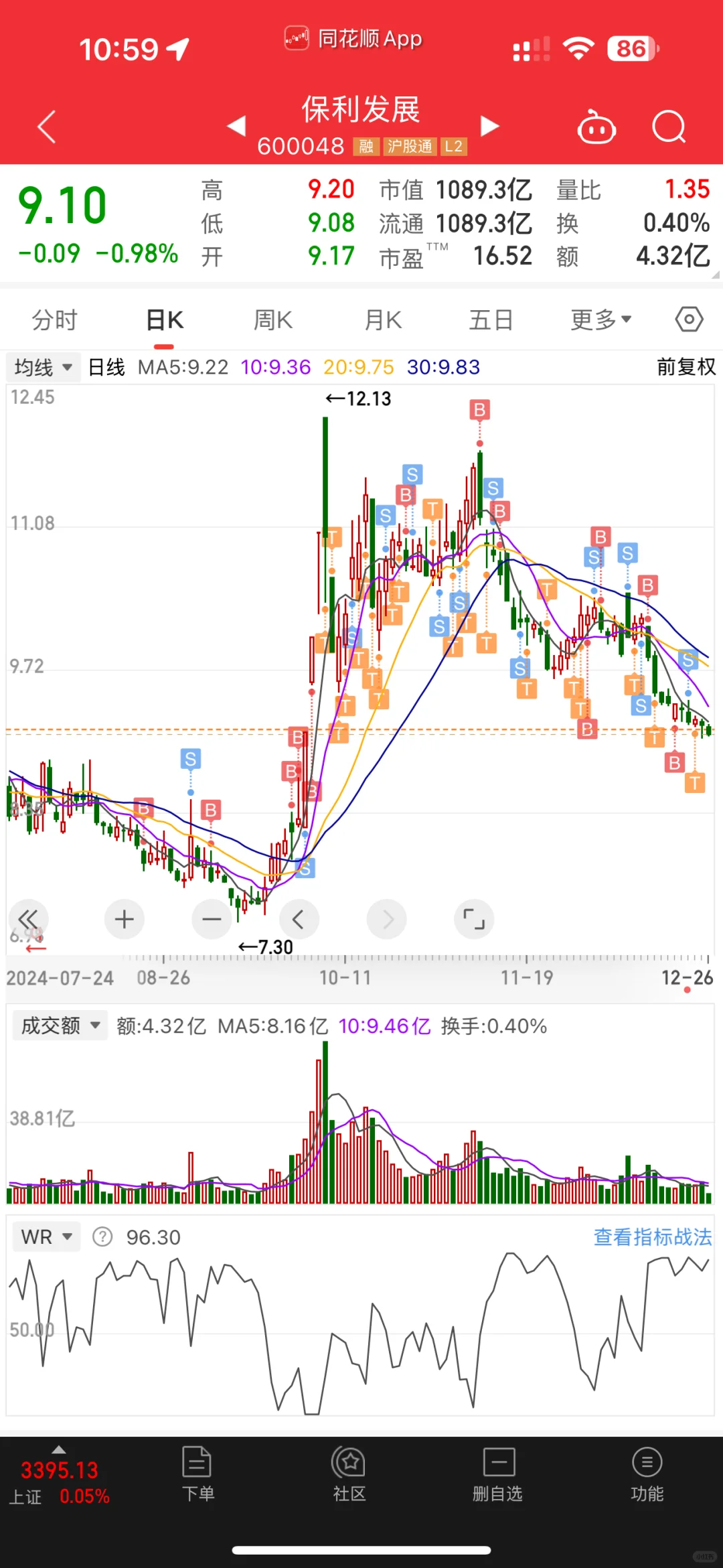The width and height of the screenshot is (723, 1568).
Task: Tap the L2 level badge
Action: point(453,146)
